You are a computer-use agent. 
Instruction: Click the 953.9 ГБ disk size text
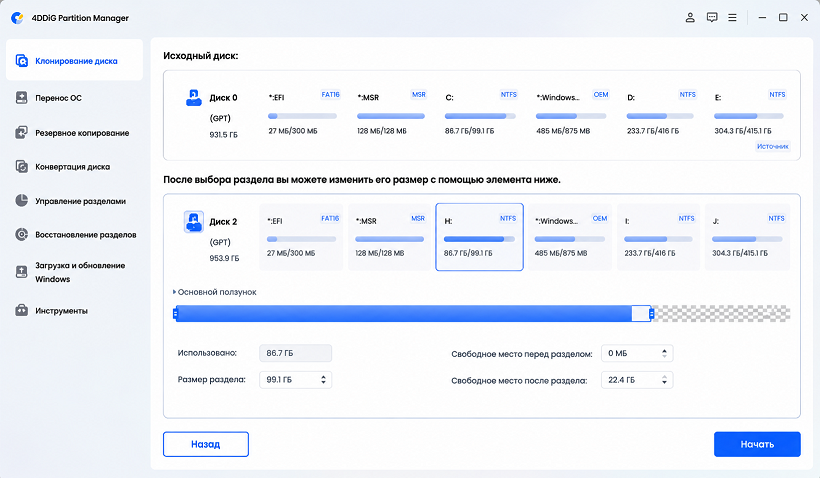pos(224,258)
